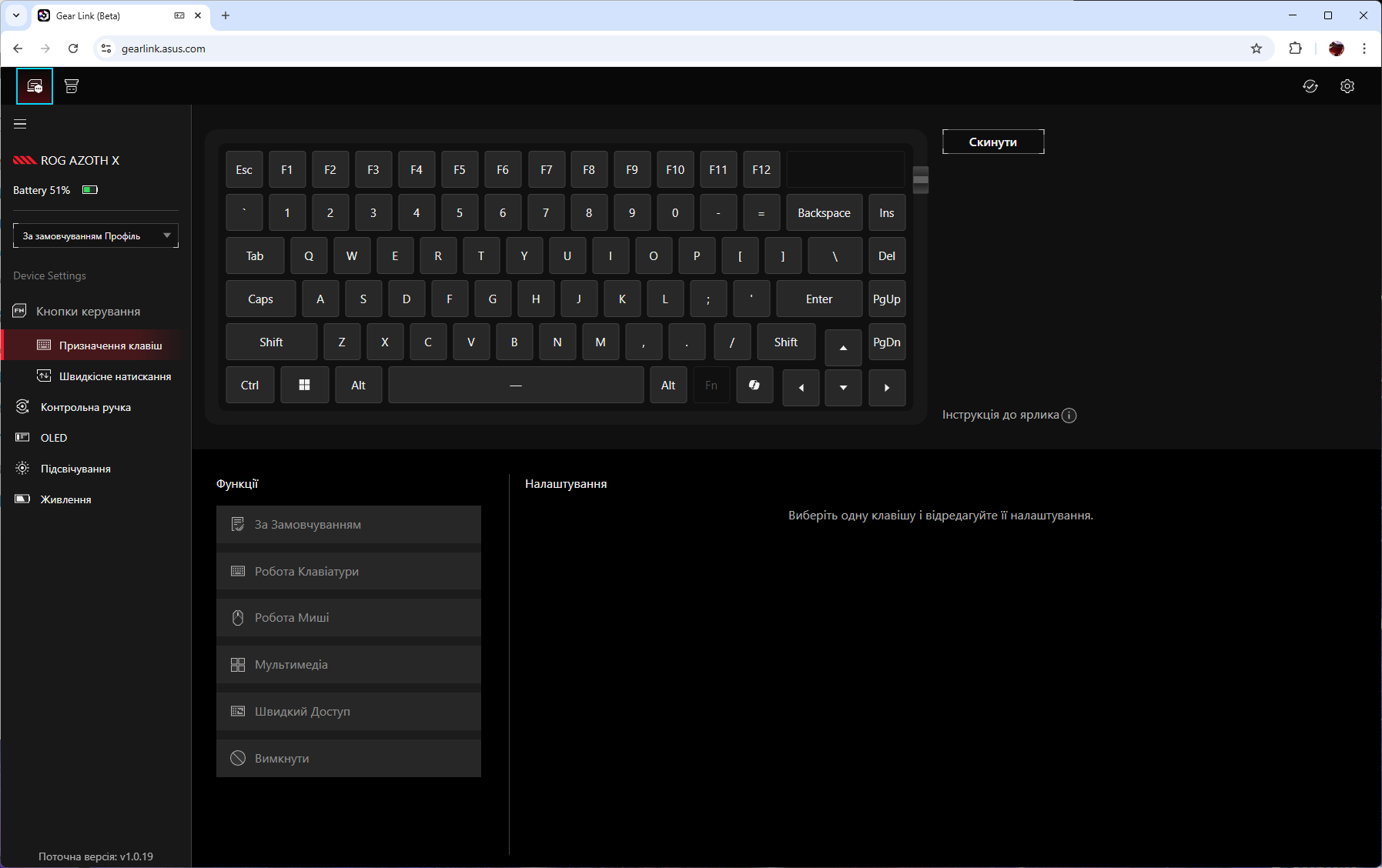Select the Enter key

819,299
